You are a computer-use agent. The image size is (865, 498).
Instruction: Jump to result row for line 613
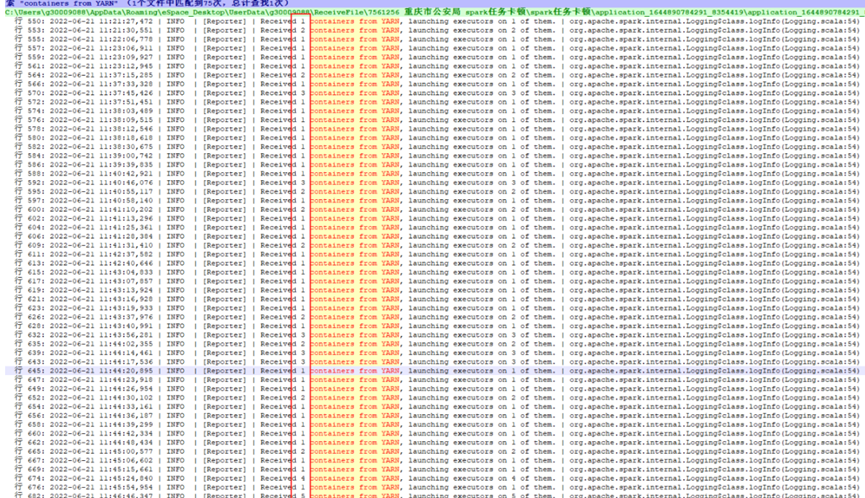tap(435, 263)
